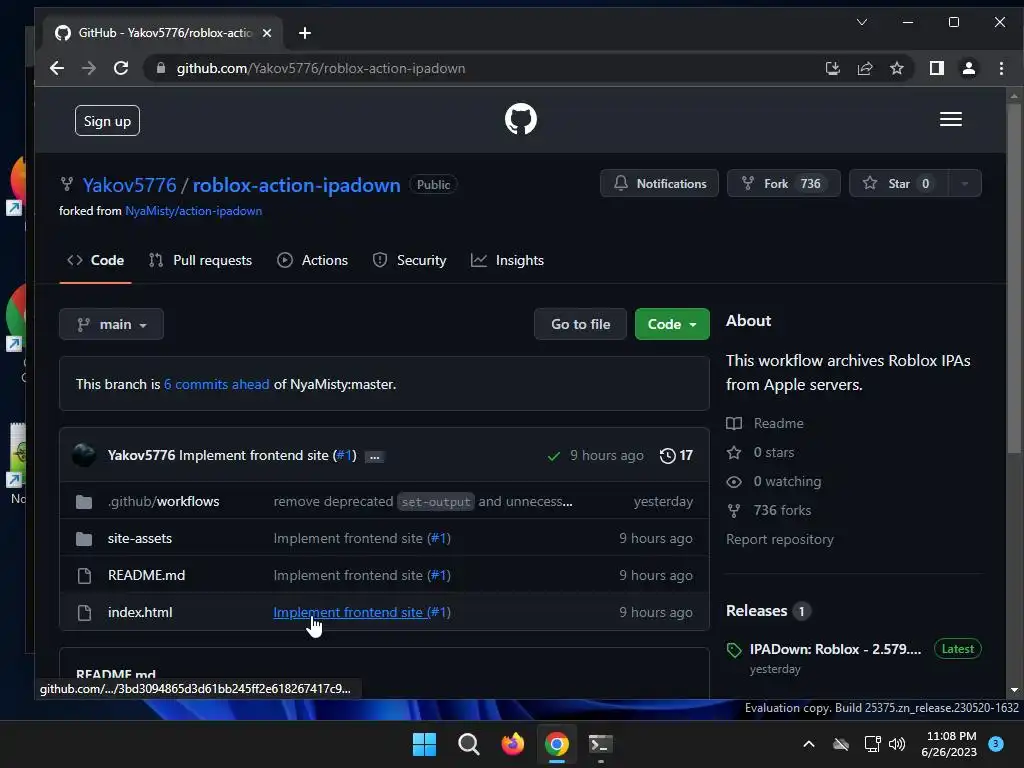This screenshot has width=1024, height=768.
Task: Click the page's vertical scrollbar thumb
Action: [1014, 278]
